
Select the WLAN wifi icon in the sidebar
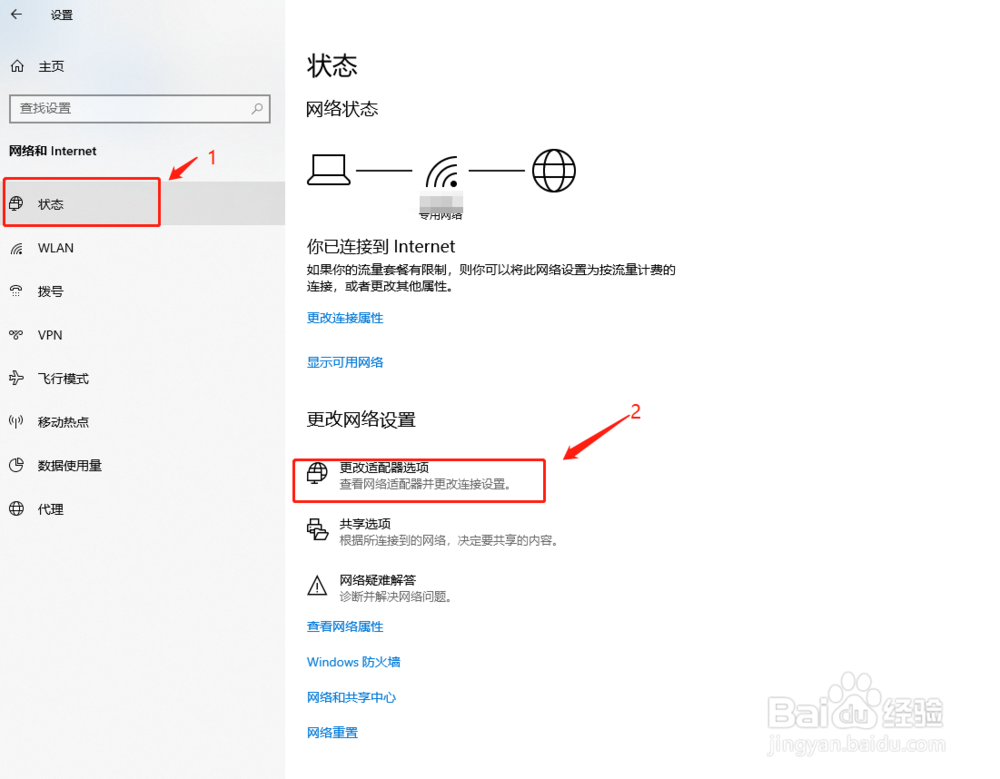point(17,248)
